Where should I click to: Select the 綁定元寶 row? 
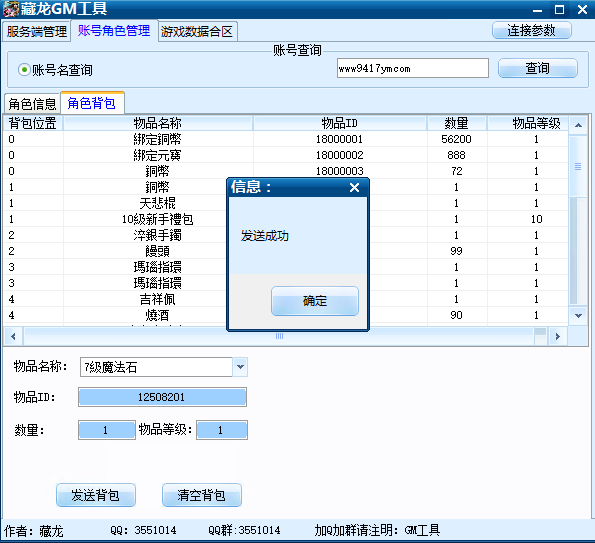(x=286, y=155)
